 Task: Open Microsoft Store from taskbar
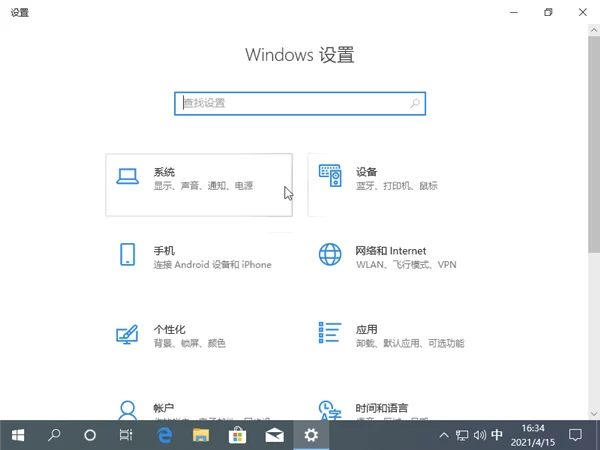[x=237, y=435]
